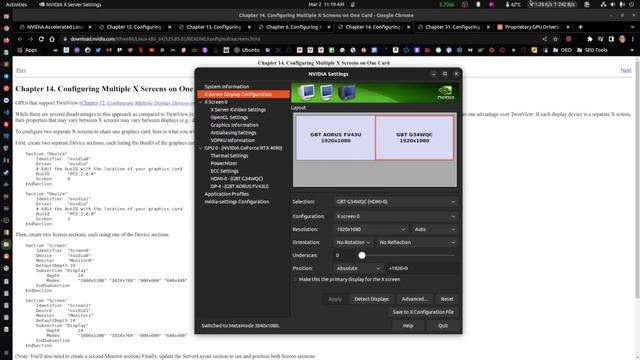The image size is (640, 360).
Task: Open the Chrome home page button
Action: pyautogui.click(x=52, y=39)
